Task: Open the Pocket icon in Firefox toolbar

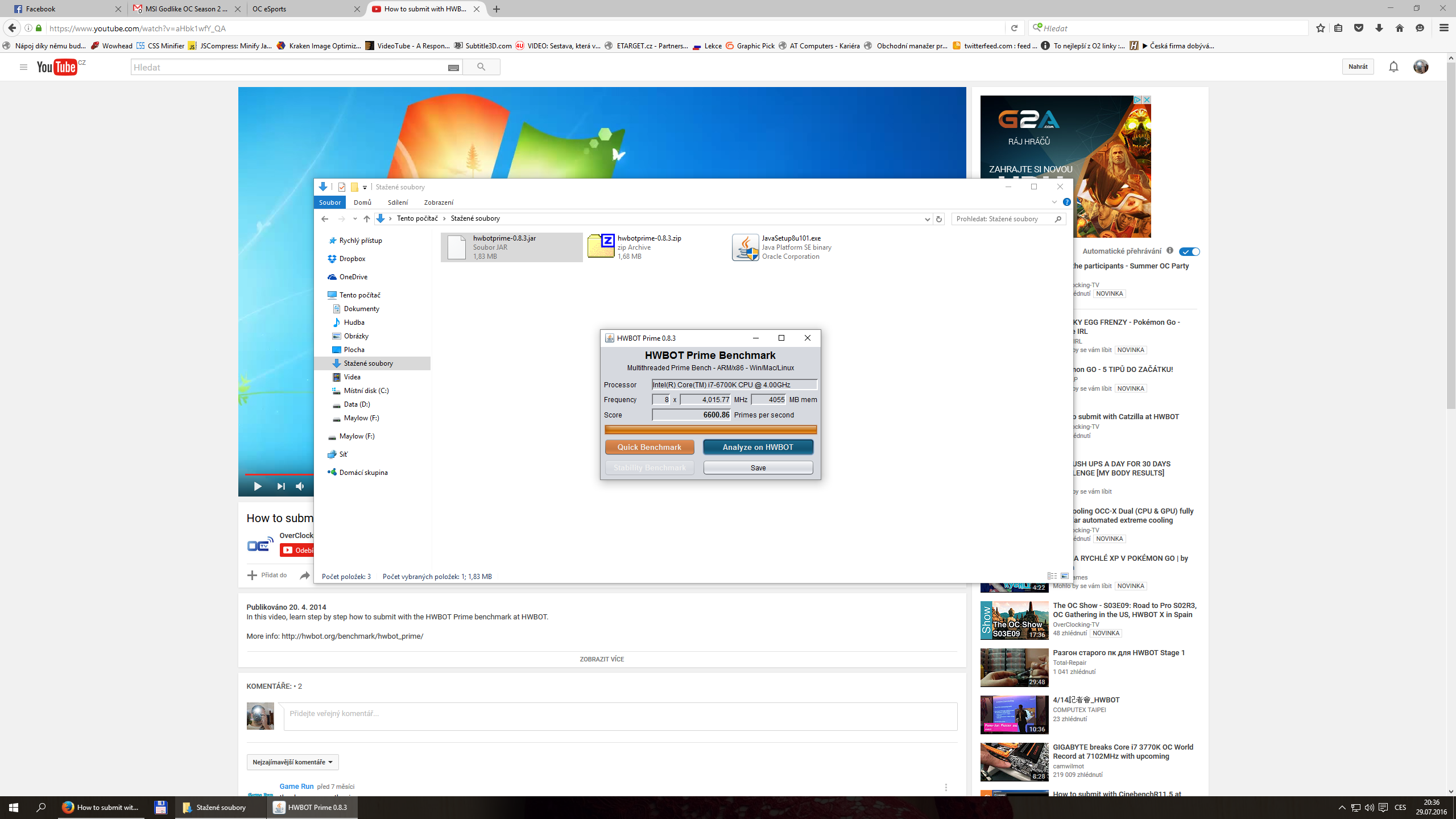Action: click(1359, 28)
